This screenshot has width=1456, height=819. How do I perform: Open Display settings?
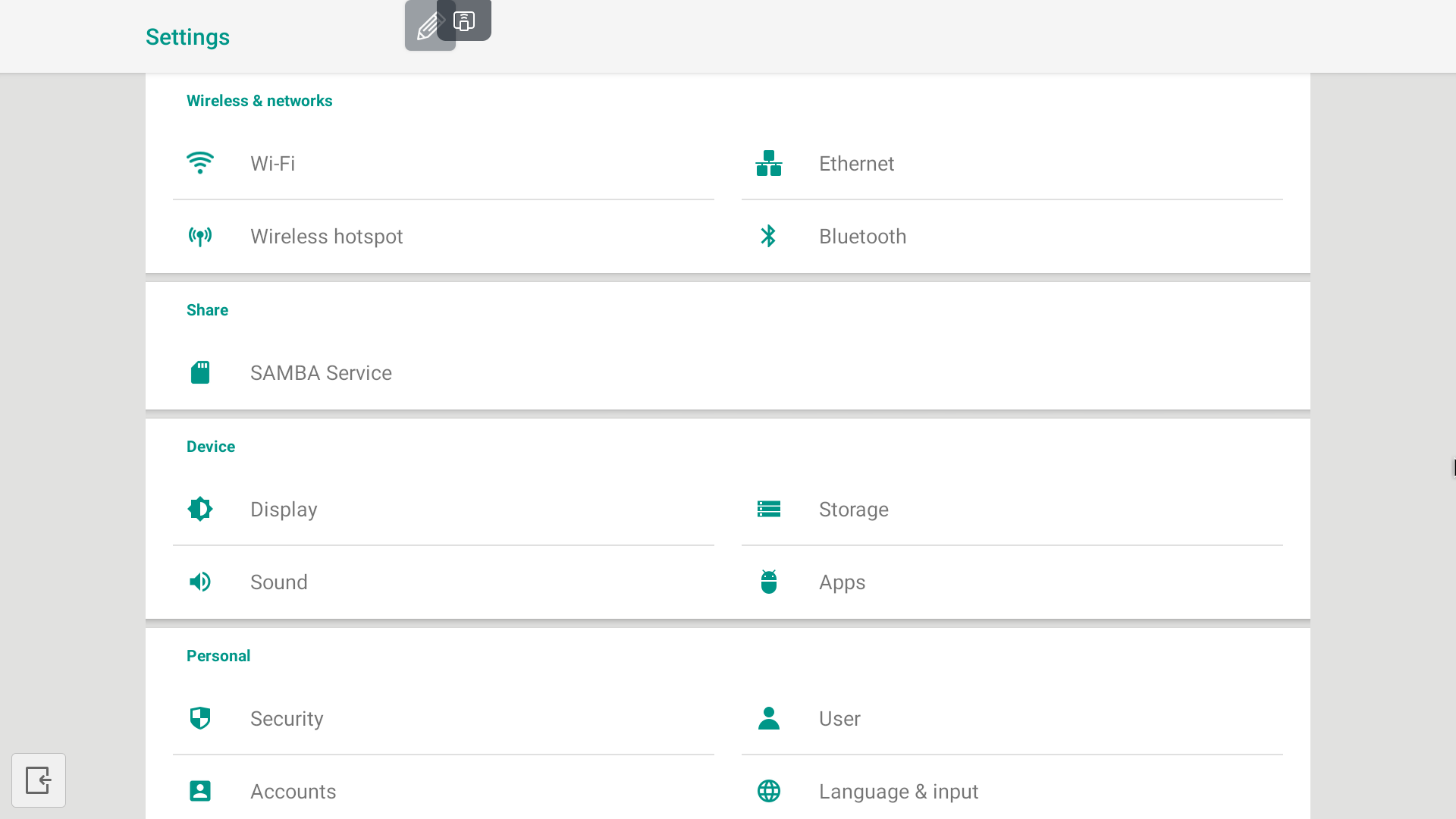point(444,509)
